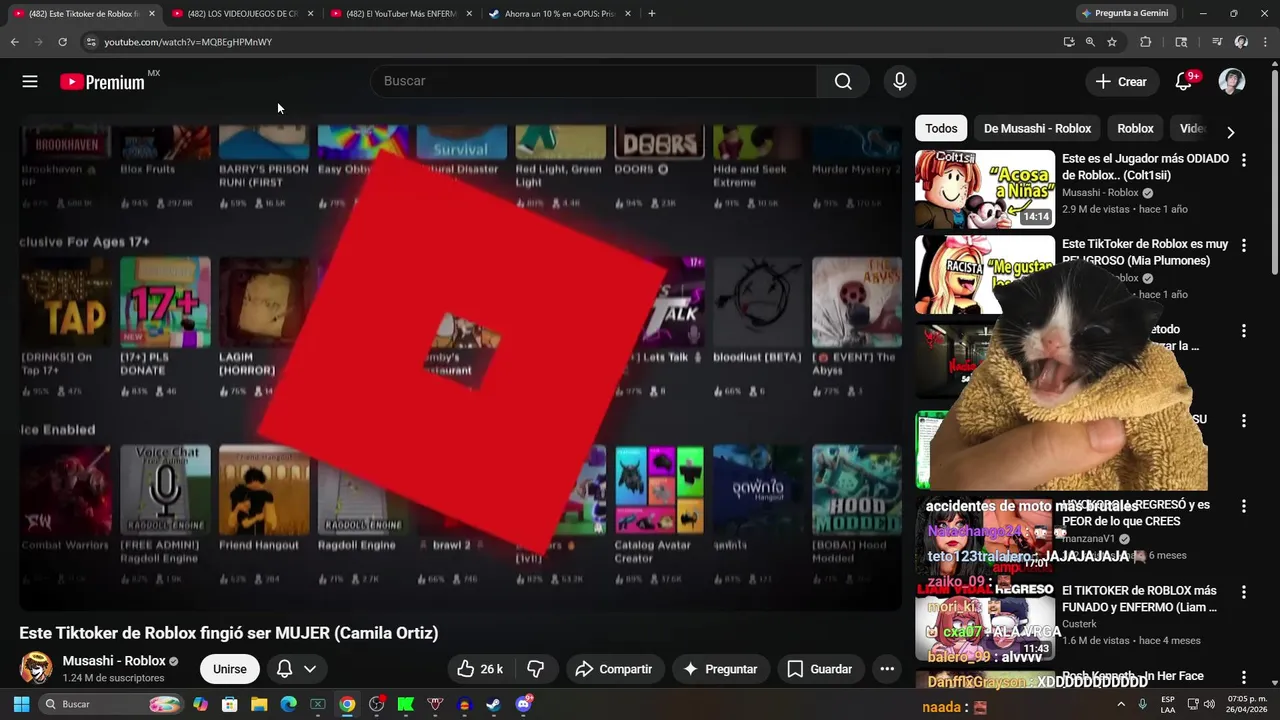Viewport: 1280px width, 720px height.
Task: Open 'El TIKTOKER de ROBLOX más FUNADO' title
Action: pyautogui.click(x=1139, y=599)
